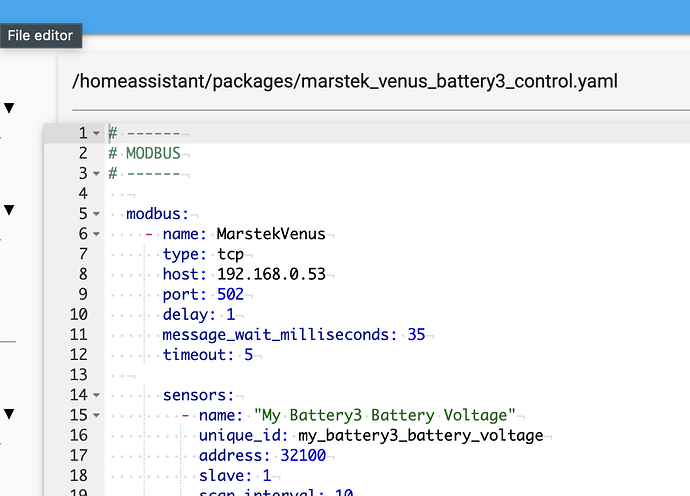
Task: Collapse the modbus block fold on line 5
Action: pos(96,214)
